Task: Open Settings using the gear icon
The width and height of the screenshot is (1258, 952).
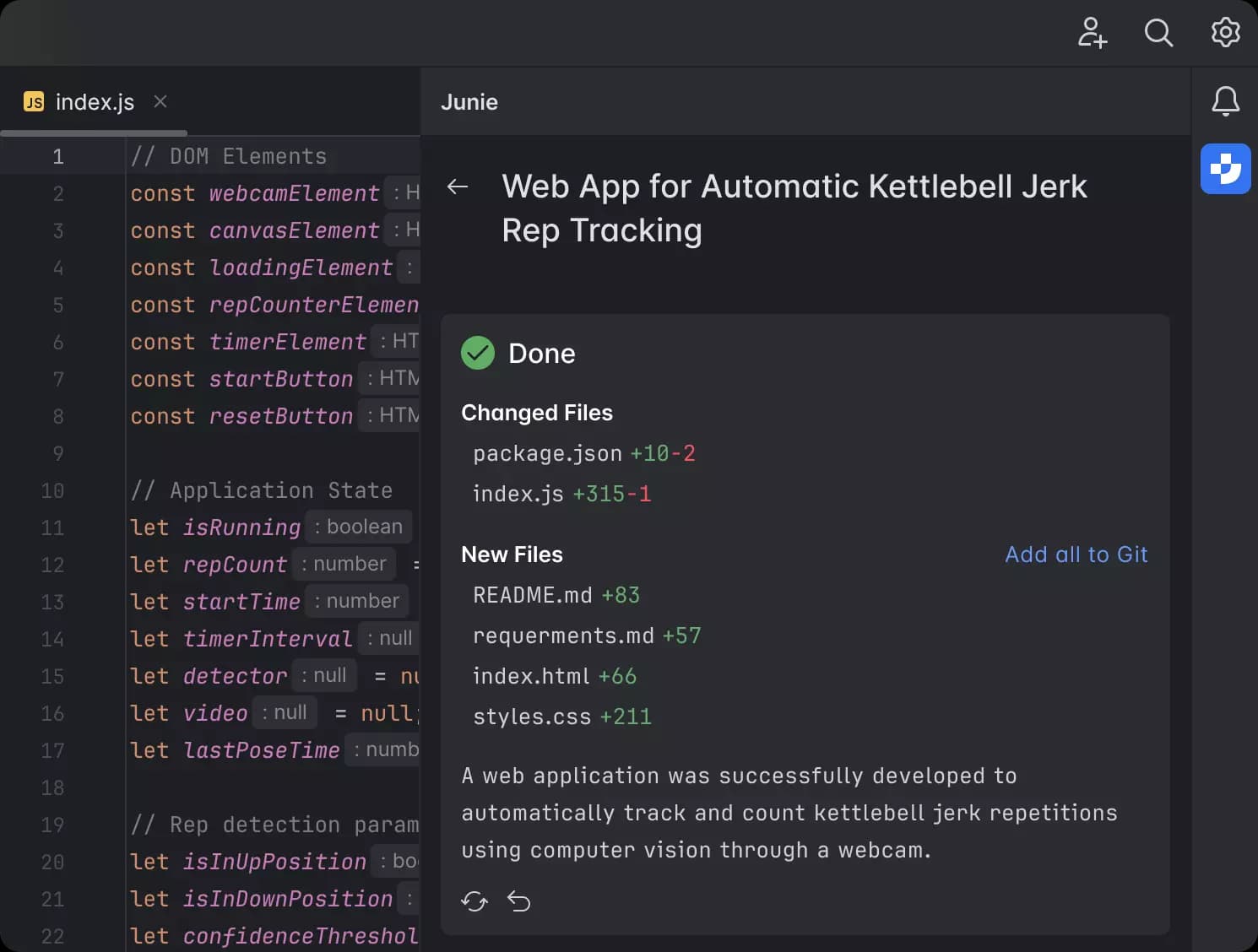Action: [1225, 33]
